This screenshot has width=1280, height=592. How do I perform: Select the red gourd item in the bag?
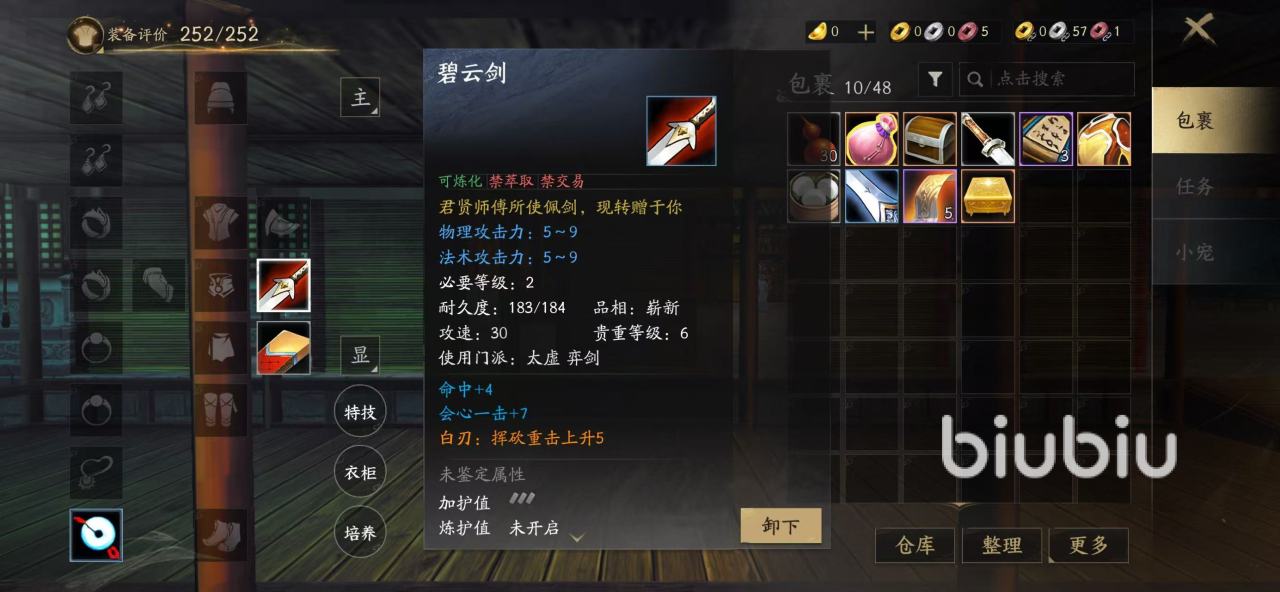coord(813,139)
